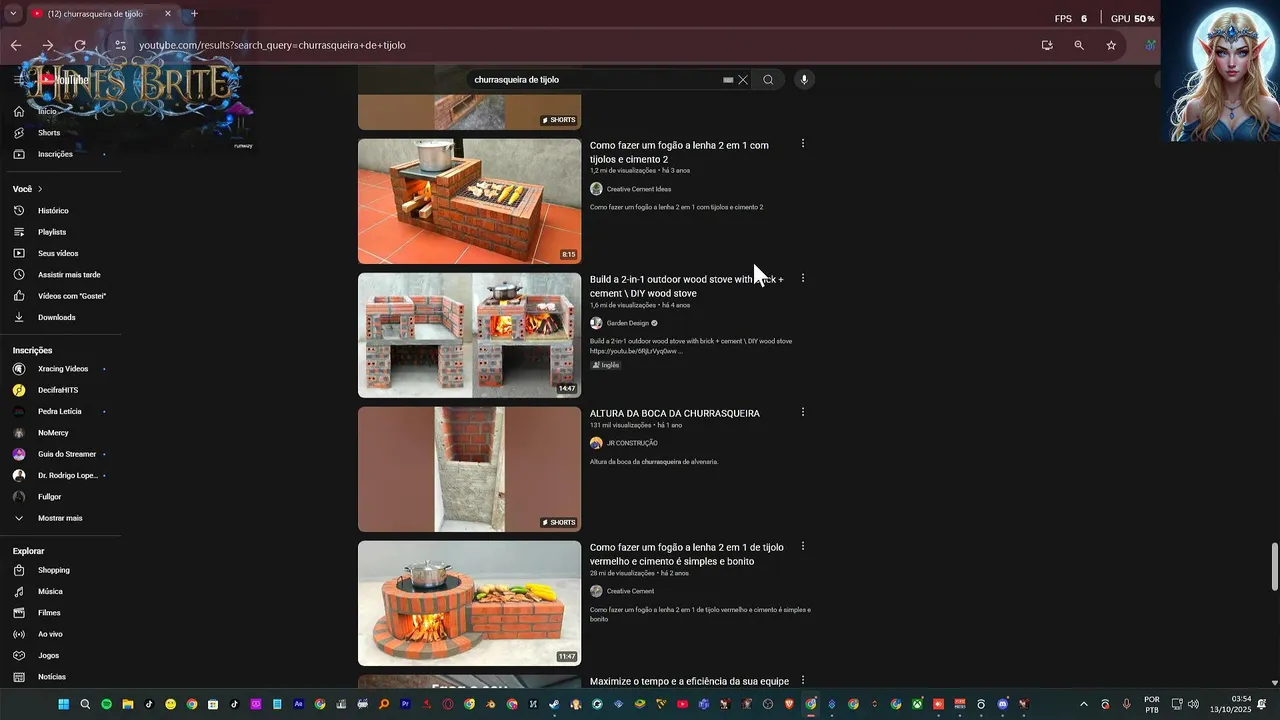Open the Ao vivo explore section
Screen dimensions: 1280x720
(50, 634)
